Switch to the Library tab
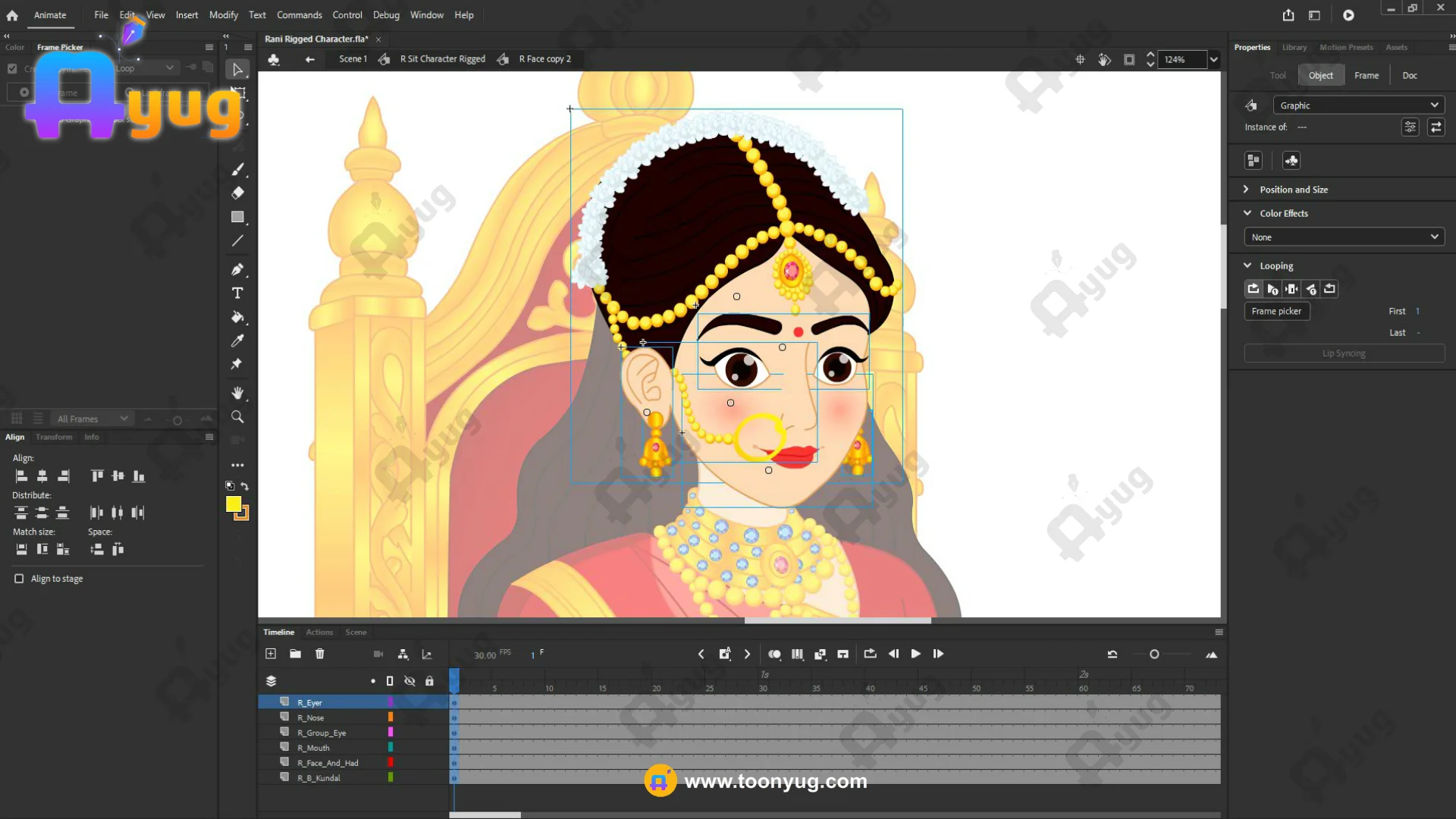This screenshot has width=1456, height=819. point(1294,47)
